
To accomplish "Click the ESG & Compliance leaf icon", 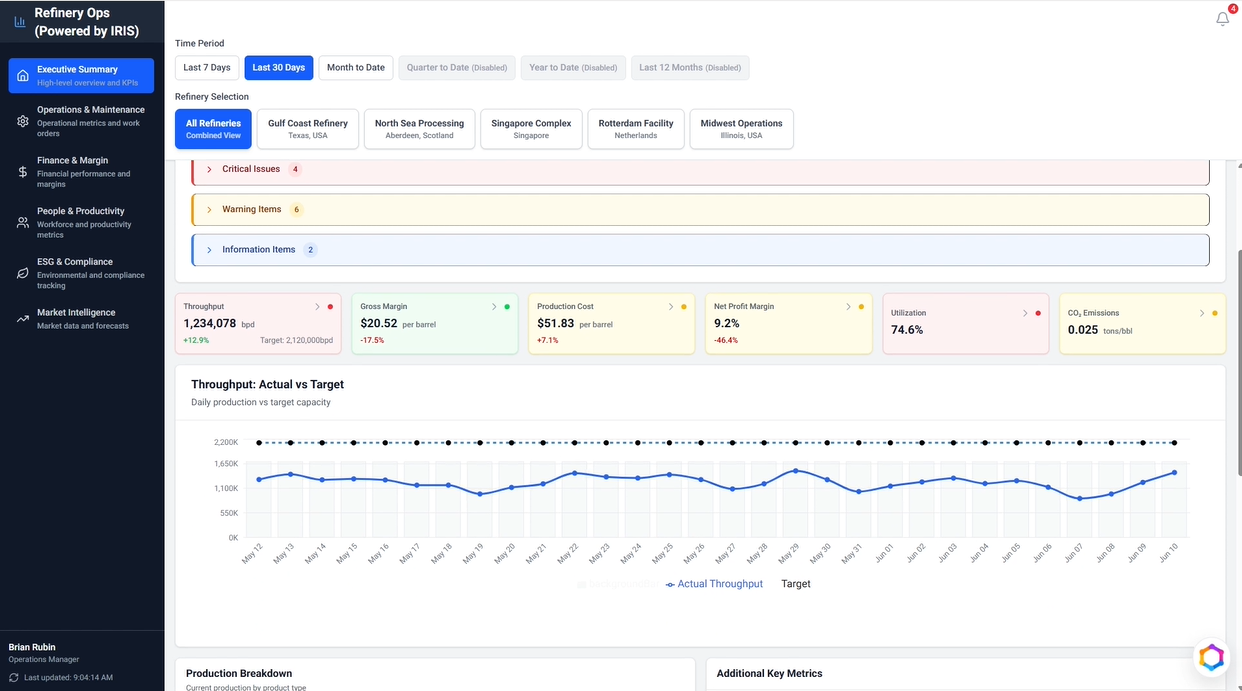I will [23, 273].
